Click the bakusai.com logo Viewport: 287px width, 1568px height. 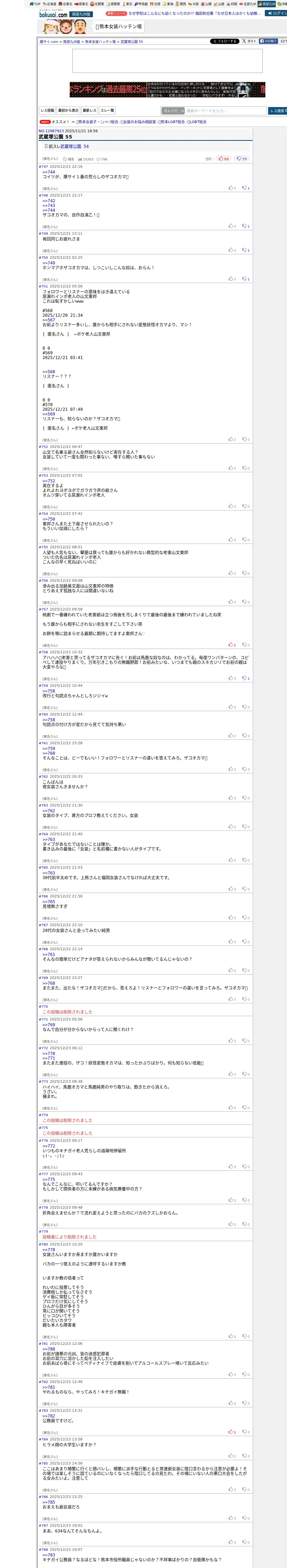click(x=53, y=13)
